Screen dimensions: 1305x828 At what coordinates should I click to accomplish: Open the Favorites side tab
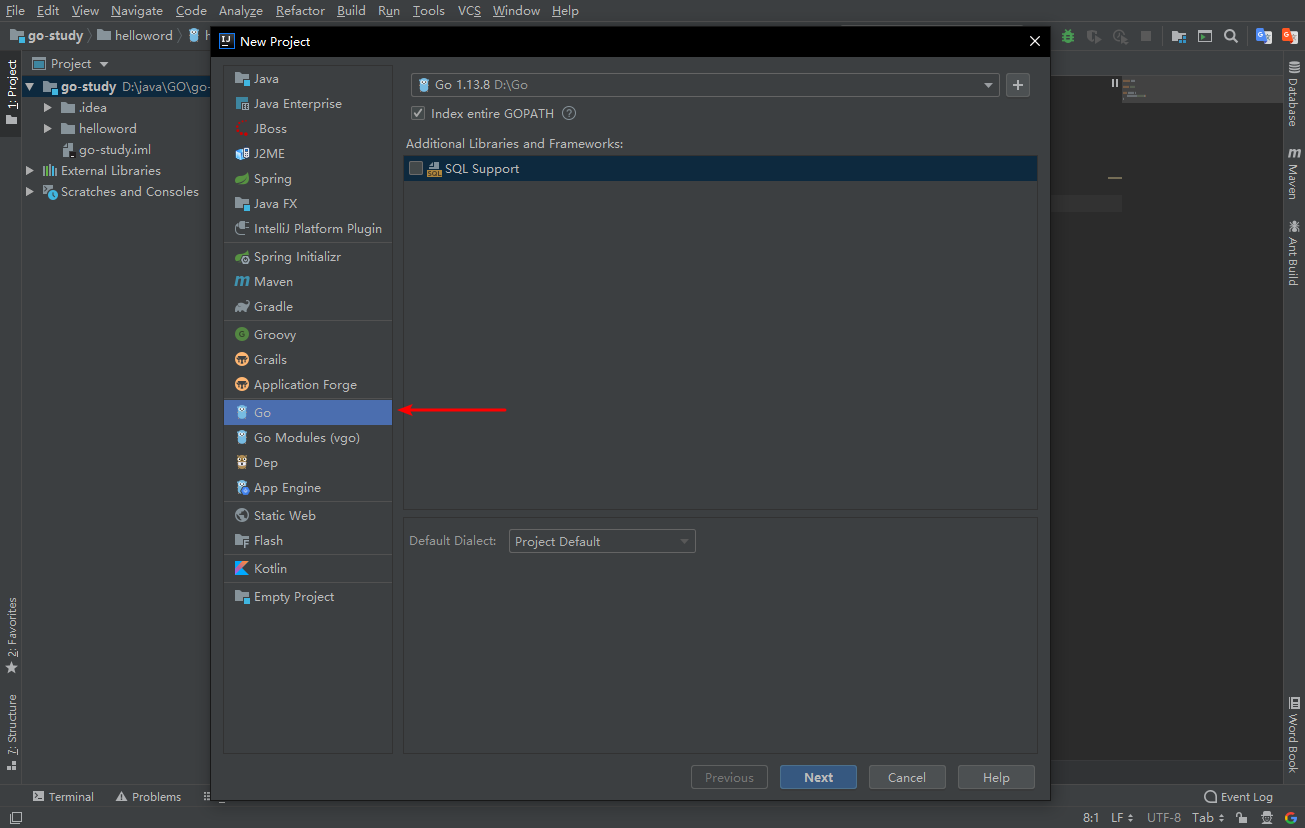pyautogui.click(x=12, y=636)
